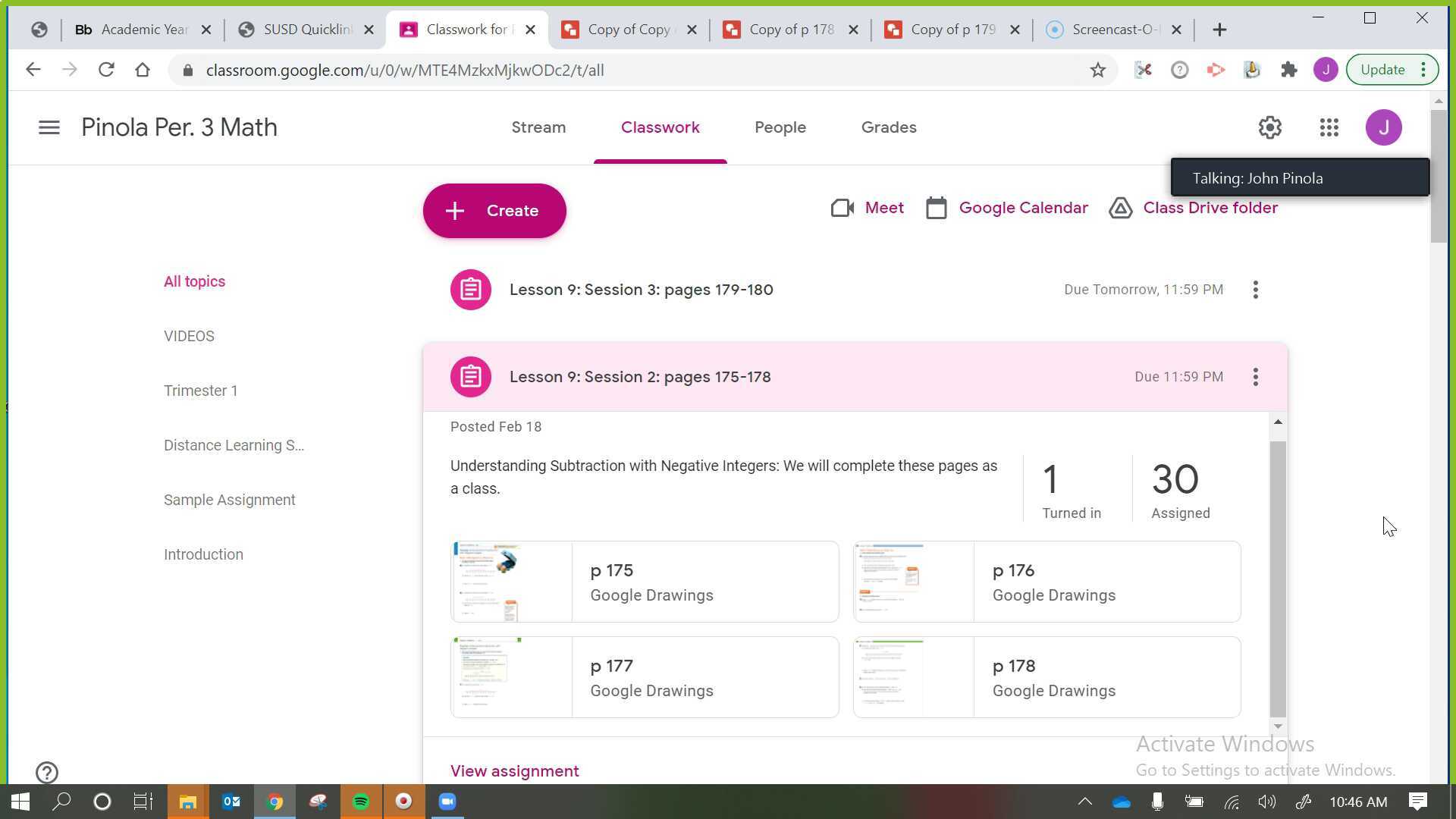This screenshot has height=819, width=1456.
Task: Switch to the Stream tab
Action: [538, 127]
